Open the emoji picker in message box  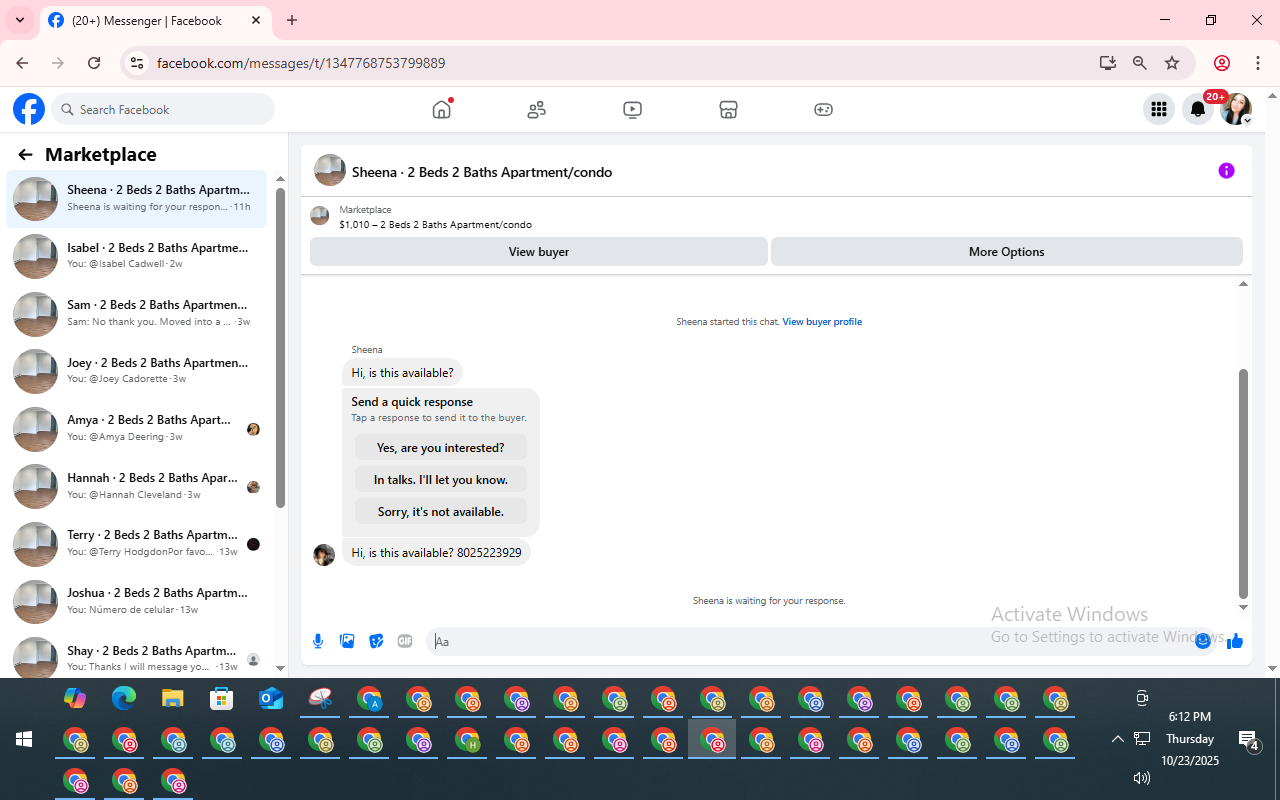[x=1203, y=641]
